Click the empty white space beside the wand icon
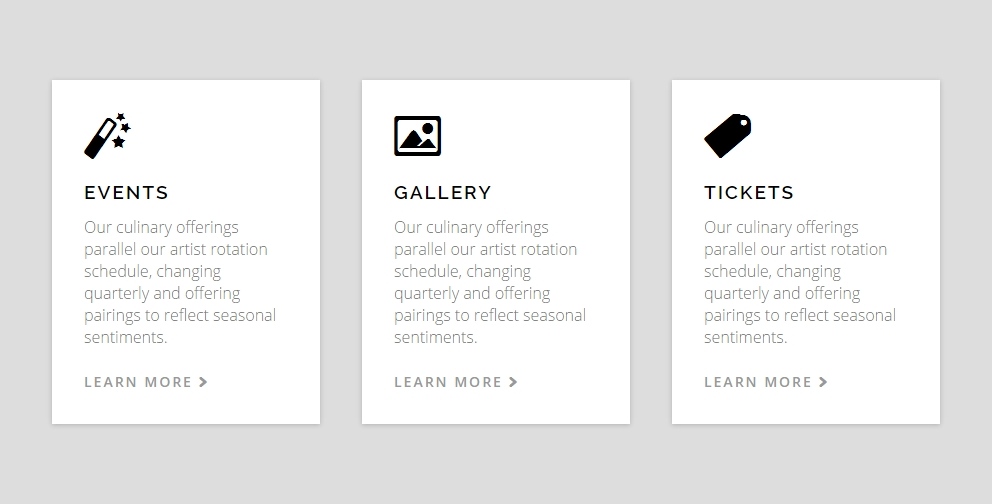Viewport: 992px width, 504px height. 221,136
